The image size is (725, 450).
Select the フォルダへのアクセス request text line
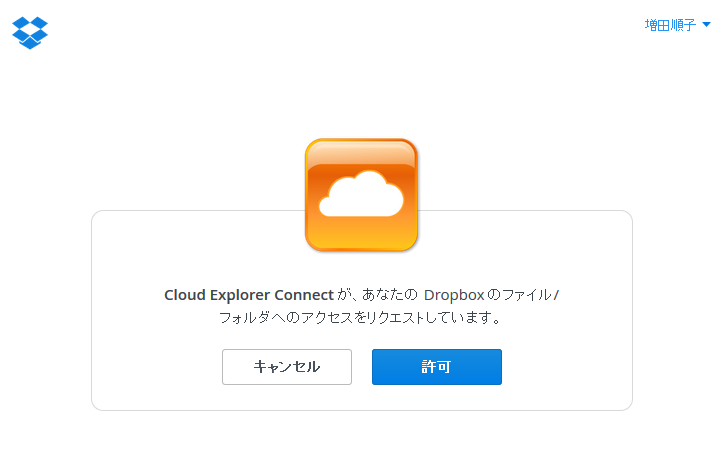[x=360, y=318]
